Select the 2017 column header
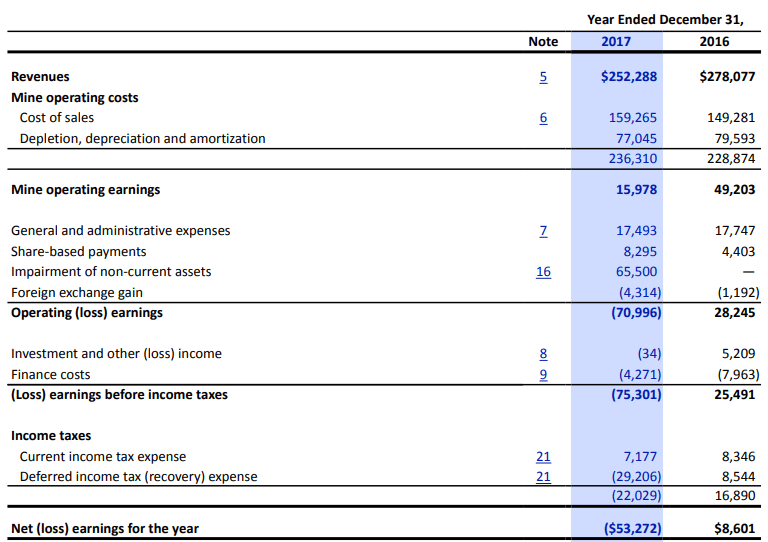Viewport: 768px width, 542px height. pos(616,42)
